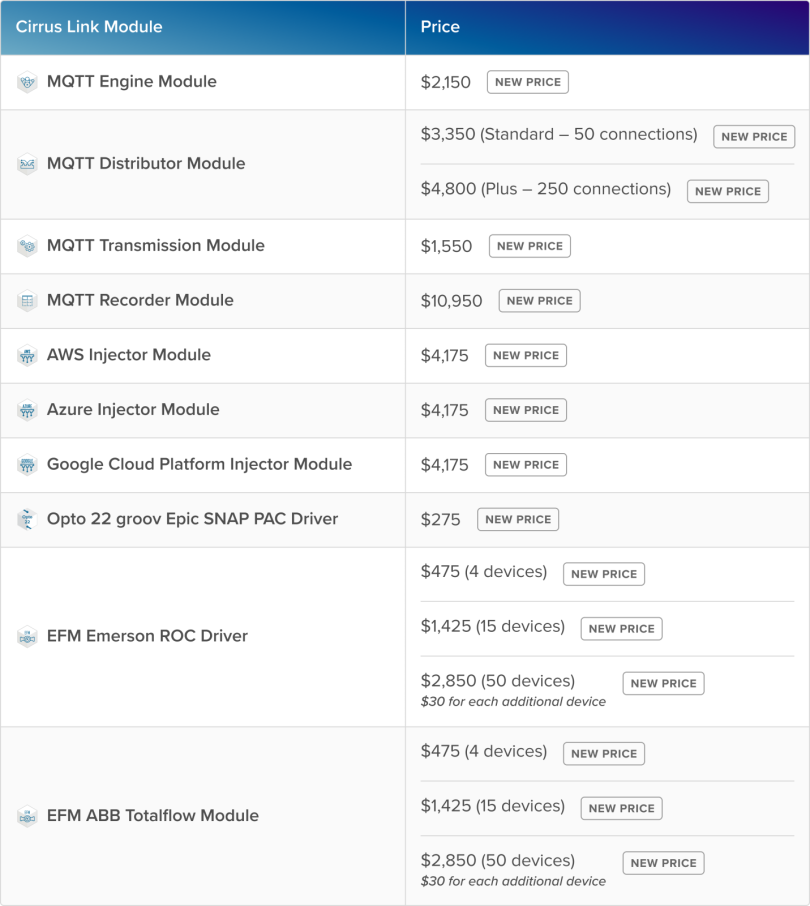Click NEW PRICE badge in Azure Injector row
Screen dimensions: 810x906
tap(526, 410)
